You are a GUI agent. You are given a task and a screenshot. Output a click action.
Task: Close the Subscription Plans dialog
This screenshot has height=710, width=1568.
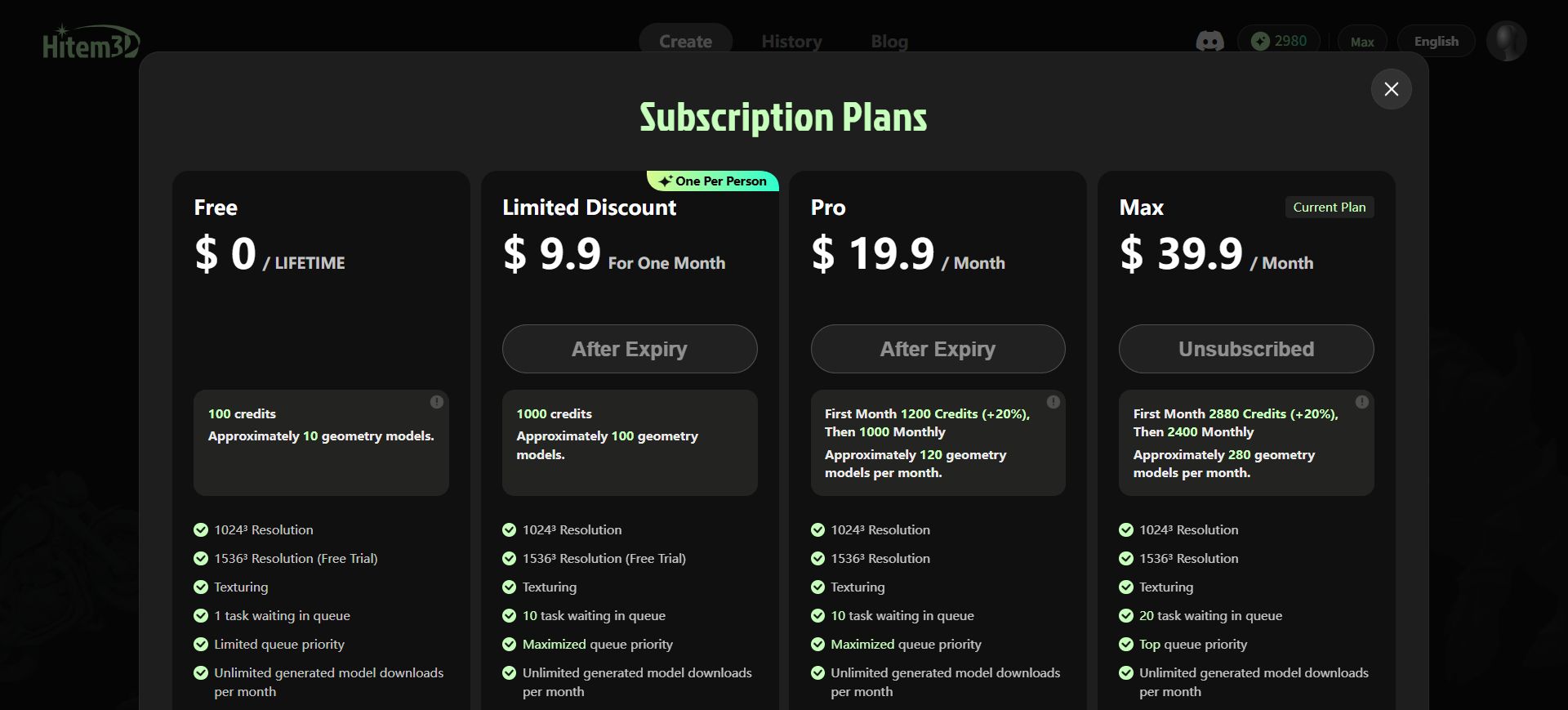click(1392, 89)
